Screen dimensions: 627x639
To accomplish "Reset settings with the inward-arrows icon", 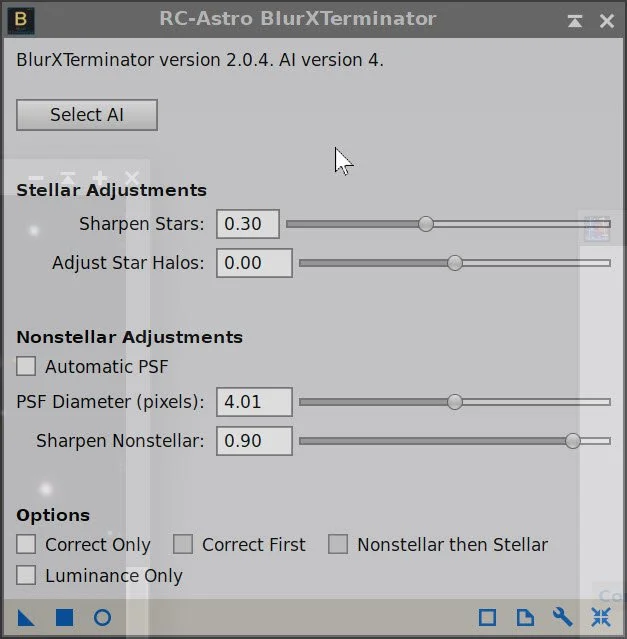I will click(601, 617).
